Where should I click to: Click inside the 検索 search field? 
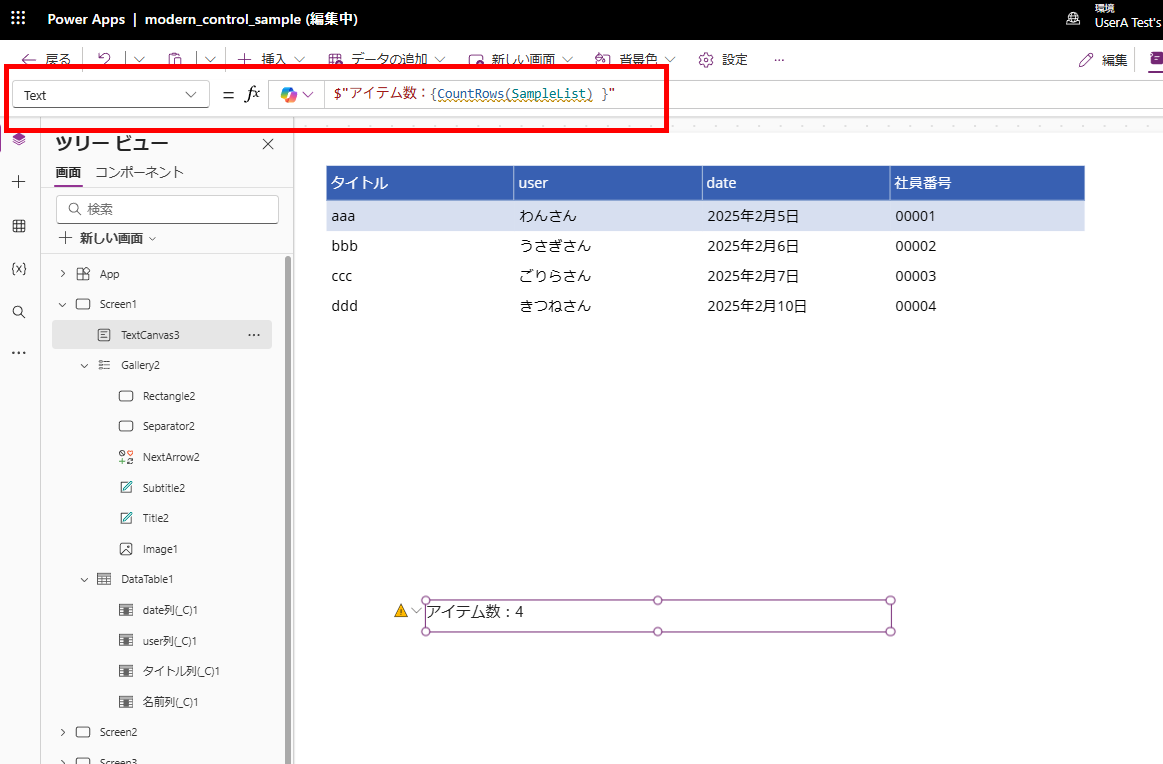pyautogui.click(x=167, y=210)
